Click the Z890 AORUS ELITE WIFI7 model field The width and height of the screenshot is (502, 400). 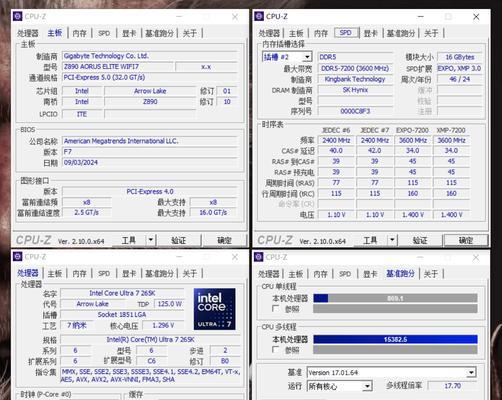pos(117,67)
